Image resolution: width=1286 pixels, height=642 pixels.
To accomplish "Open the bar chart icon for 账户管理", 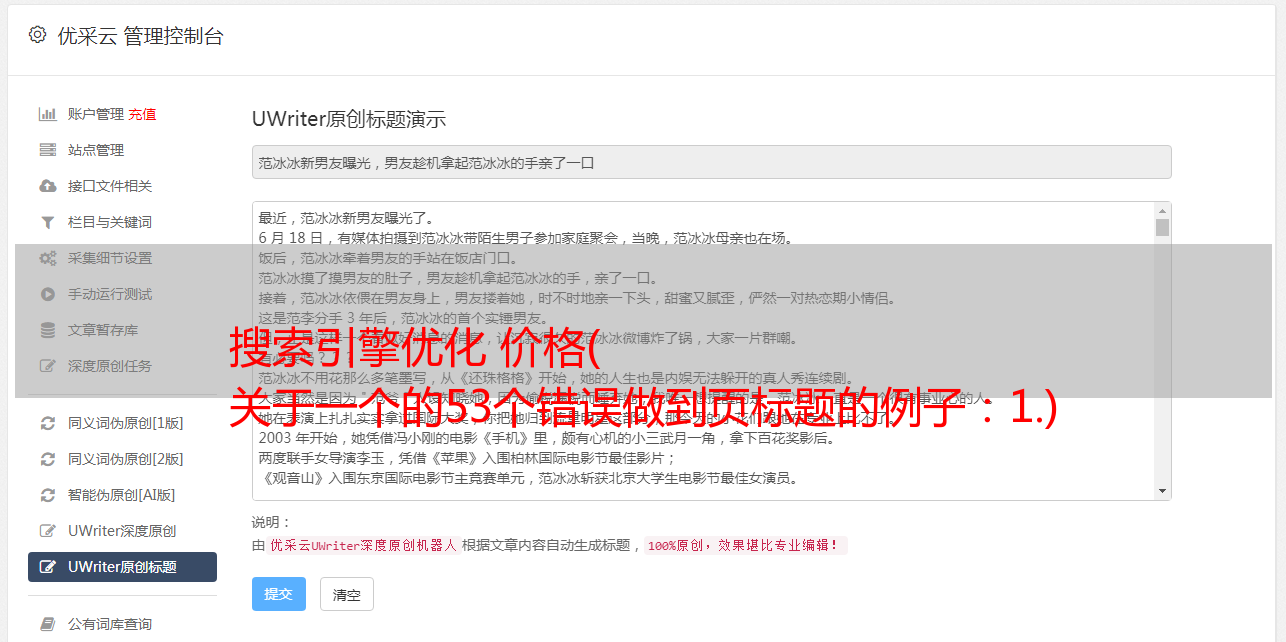I will pyautogui.click(x=47, y=114).
